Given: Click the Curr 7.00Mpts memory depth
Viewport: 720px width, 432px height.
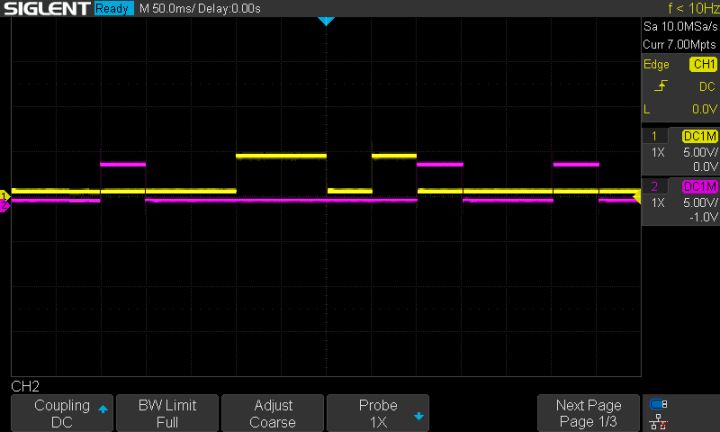Looking at the screenshot, I should (679, 45).
